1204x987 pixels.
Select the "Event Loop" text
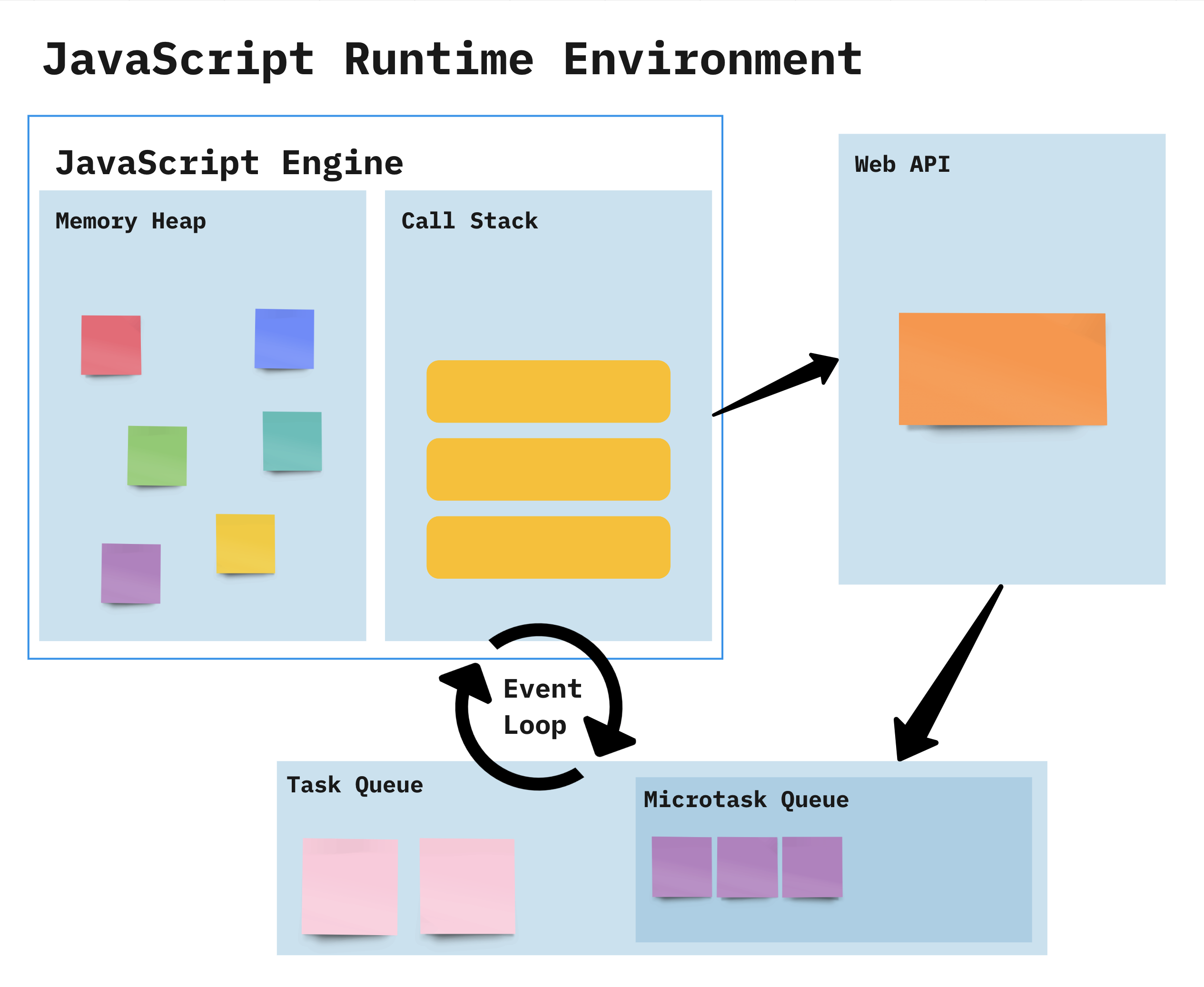(x=543, y=707)
